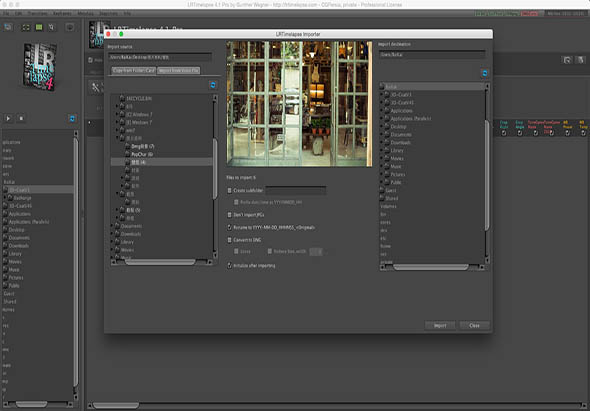Toggle the Crop Angle column checkbox
This screenshot has width=590, height=411.
(520, 133)
